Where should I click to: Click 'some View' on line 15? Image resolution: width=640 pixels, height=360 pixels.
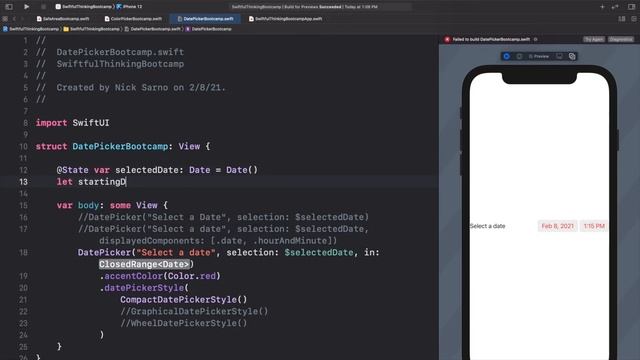point(133,205)
